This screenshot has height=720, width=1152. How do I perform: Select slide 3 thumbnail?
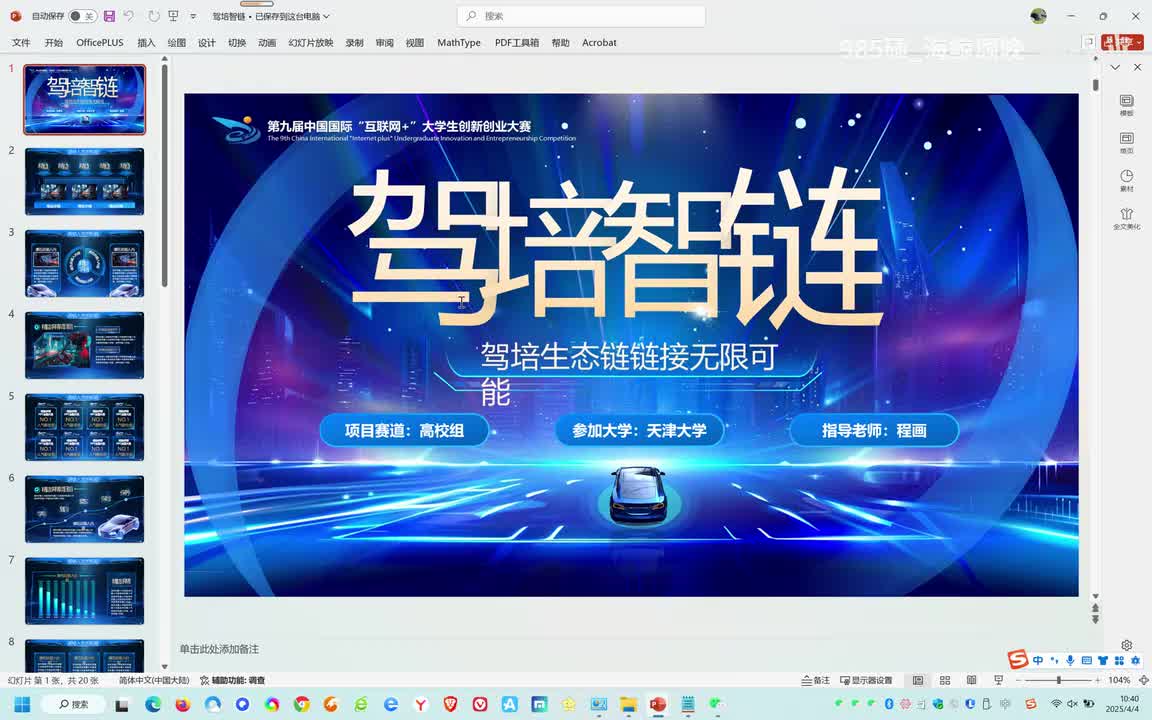tap(84, 263)
